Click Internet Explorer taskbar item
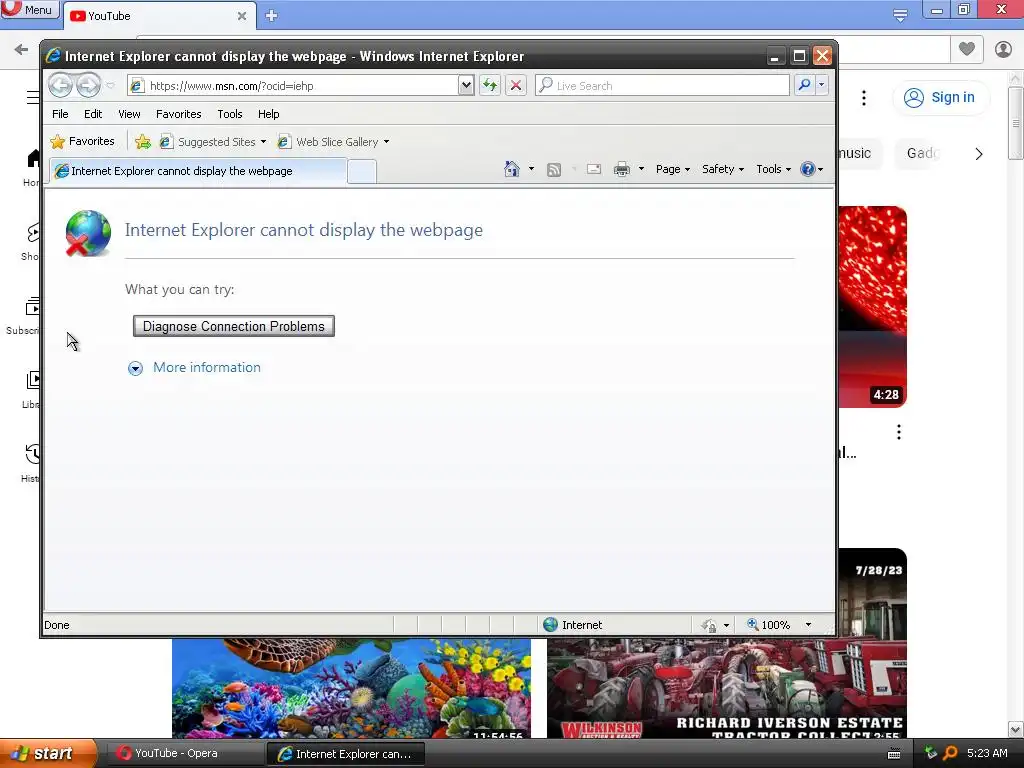The width and height of the screenshot is (1024, 768). 345,754
